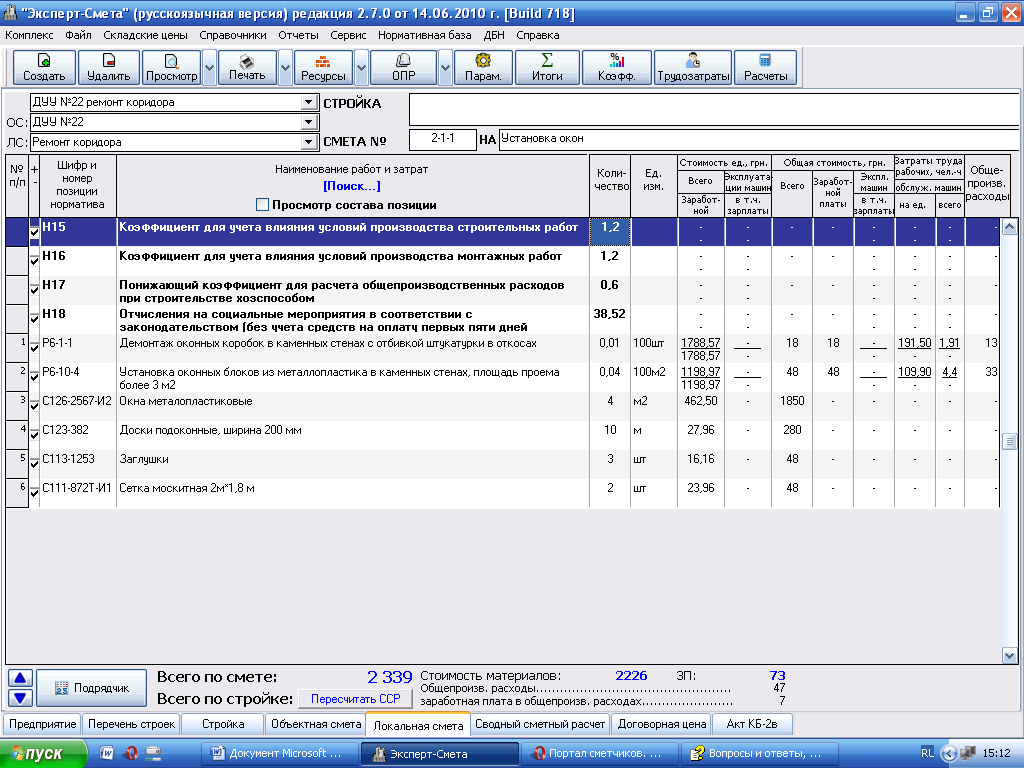Enable Просмотр состава позиции checkbox

pyautogui.click(x=263, y=205)
